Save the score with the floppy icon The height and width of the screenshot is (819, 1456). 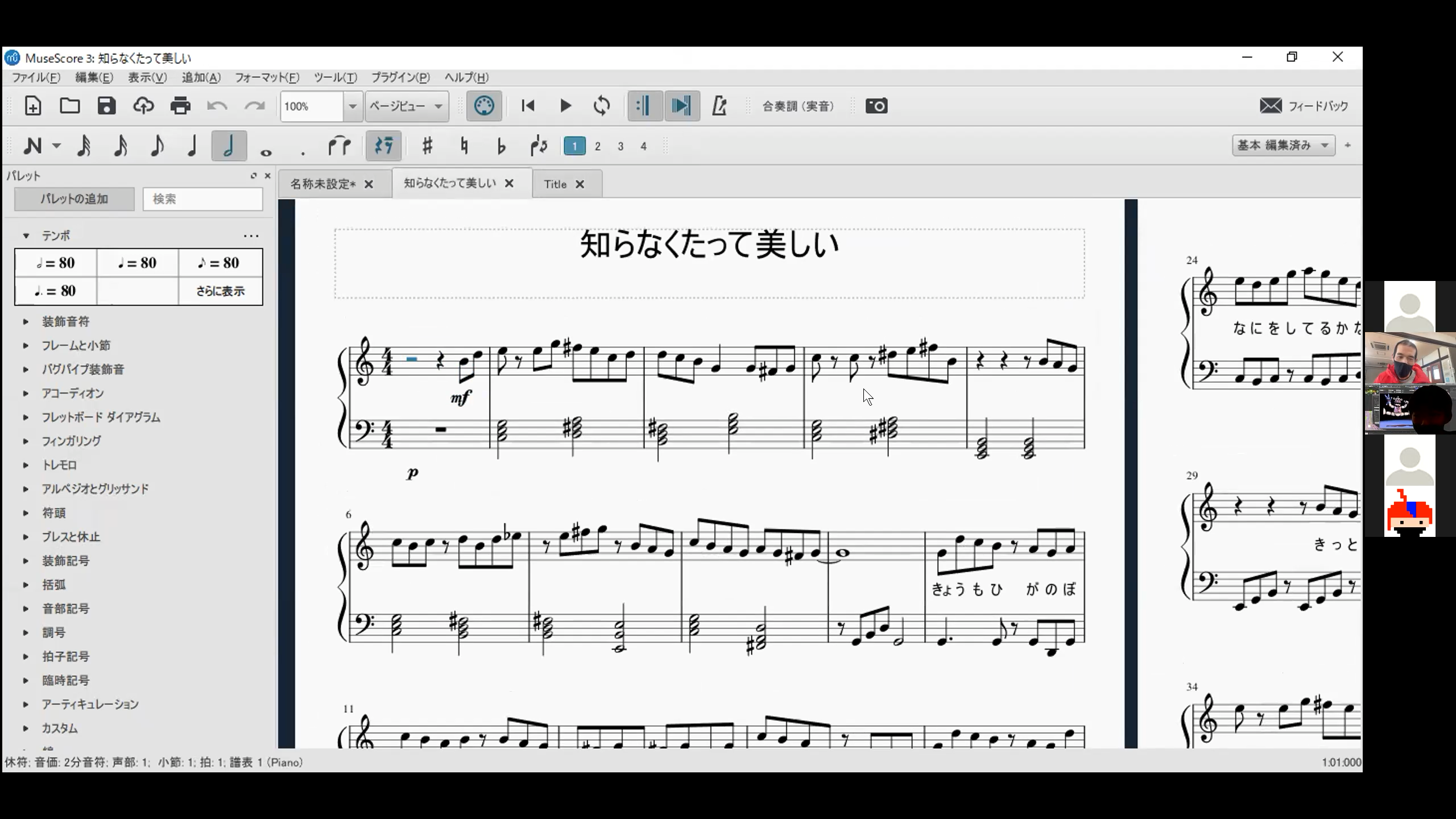[106, 106]
